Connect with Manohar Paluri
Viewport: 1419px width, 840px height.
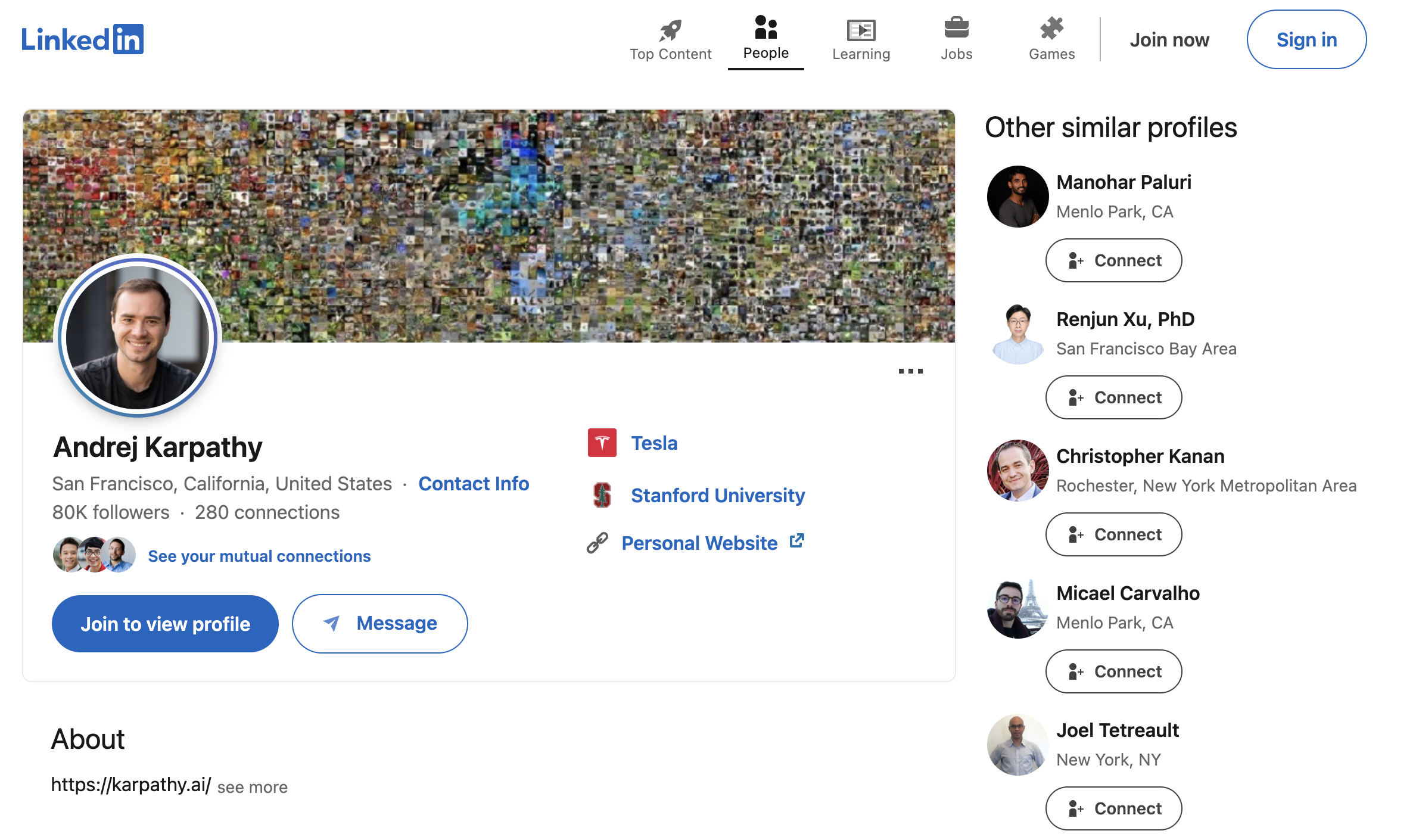click(1113, 260)
